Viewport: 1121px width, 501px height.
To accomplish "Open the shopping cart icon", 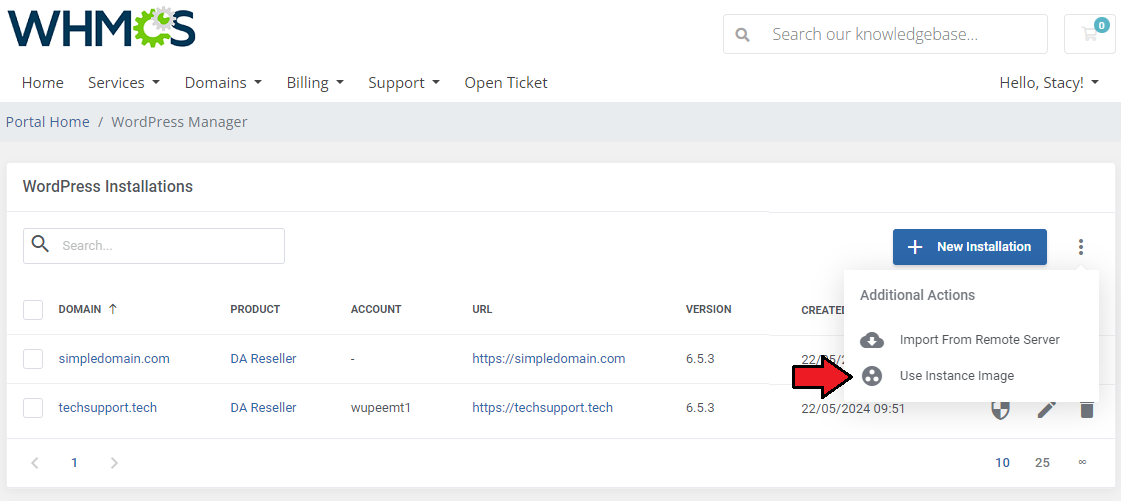I will tap(1090, 34).
